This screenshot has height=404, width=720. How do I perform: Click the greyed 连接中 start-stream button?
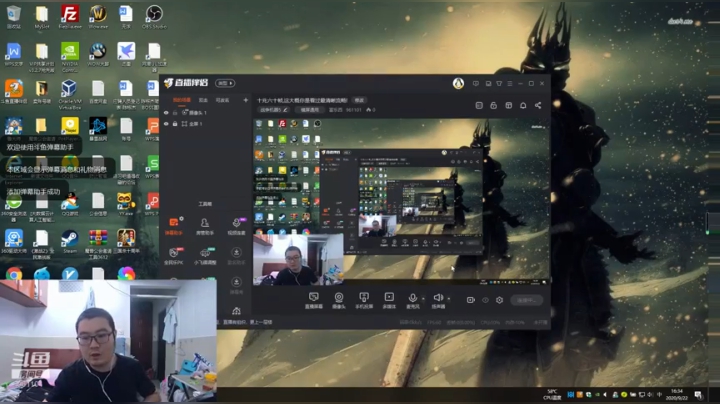[x=527, y=300]
